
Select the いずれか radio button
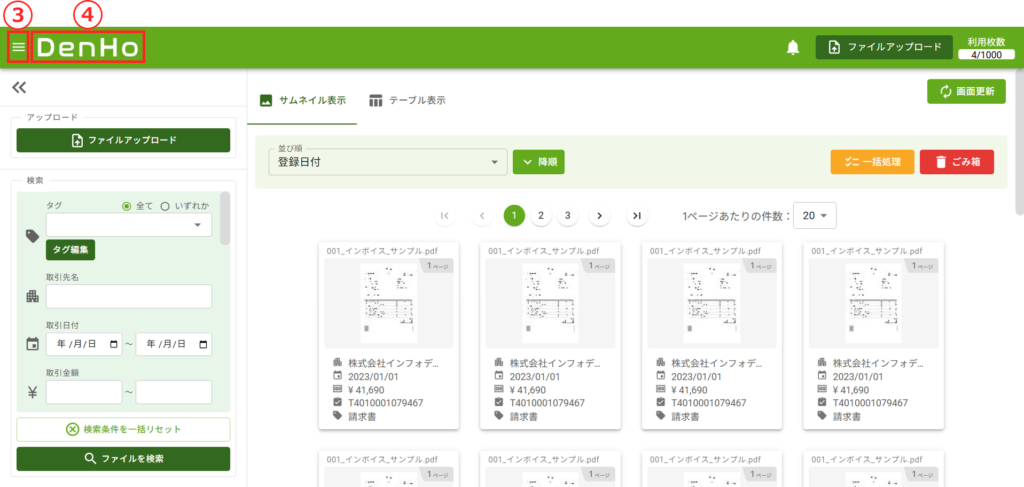(x=165, y=206)
